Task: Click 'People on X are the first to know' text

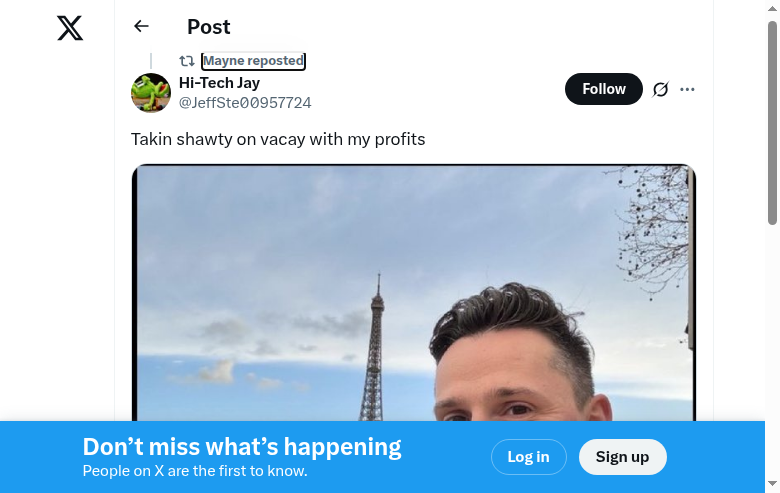Action: (x=195, y=471)
